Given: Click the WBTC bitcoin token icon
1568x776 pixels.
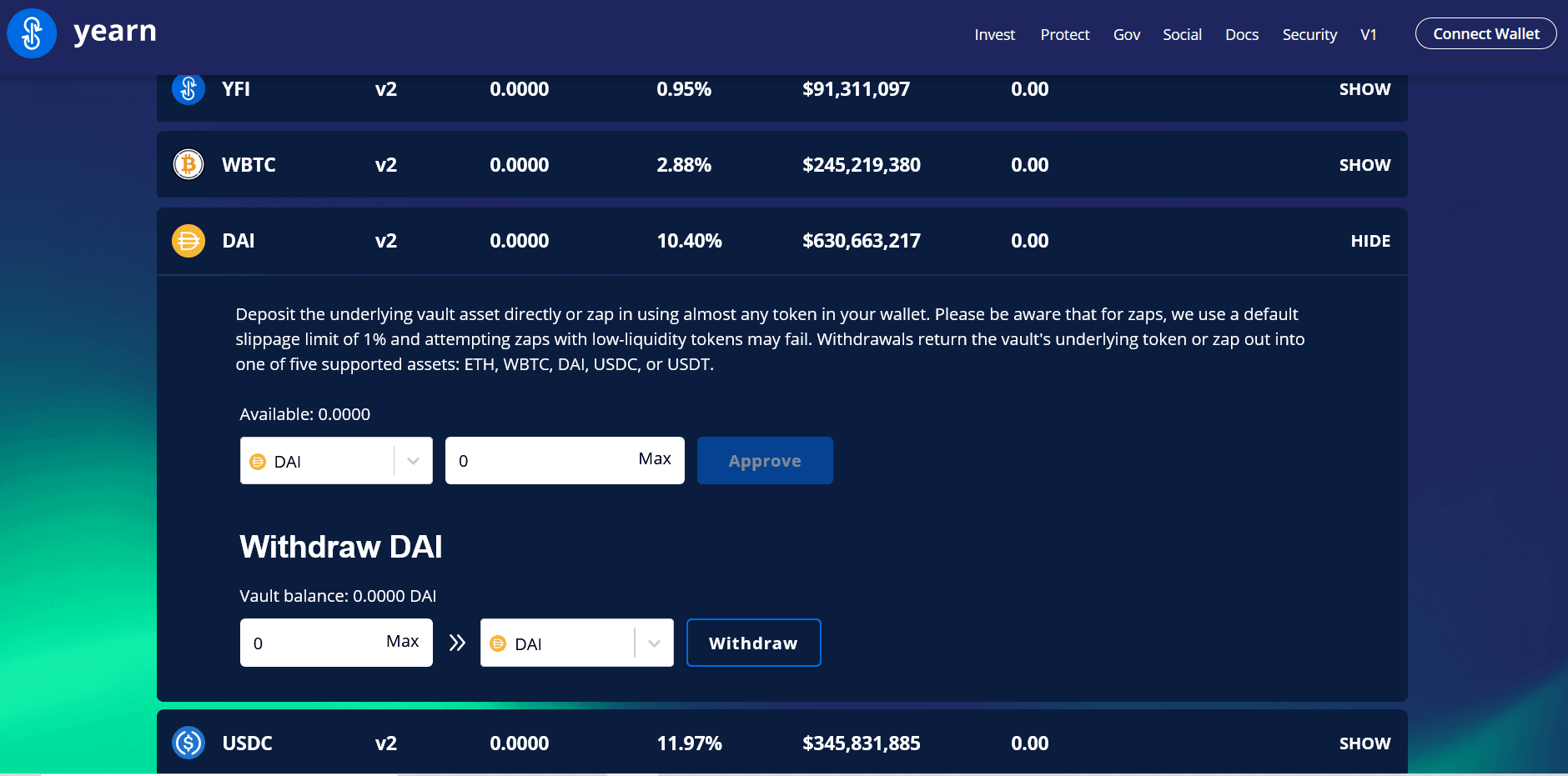Looking at the screenshot, I should coord(188,165).
